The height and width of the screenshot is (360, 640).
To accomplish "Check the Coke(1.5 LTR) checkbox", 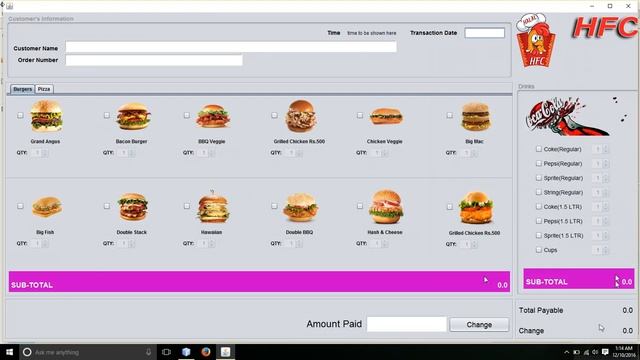I will (x=539, y=207).
